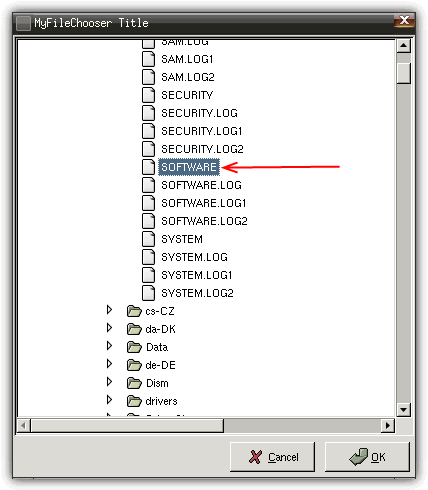
Task: Click the Data folder icon
Action: [134, 347]
